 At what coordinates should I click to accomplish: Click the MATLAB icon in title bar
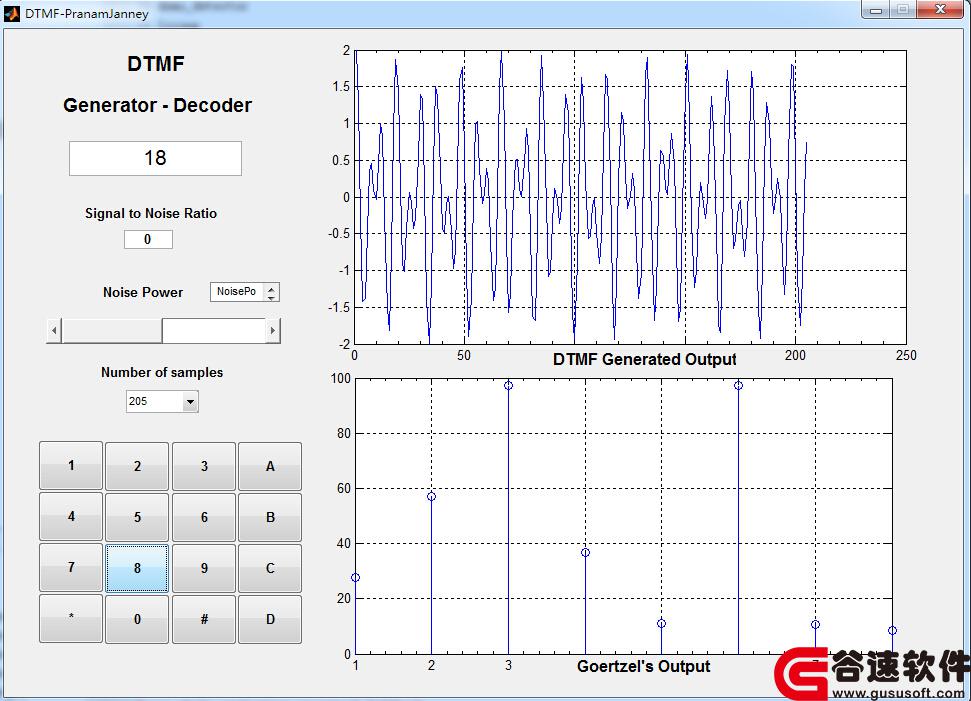[x=12, y=13]
